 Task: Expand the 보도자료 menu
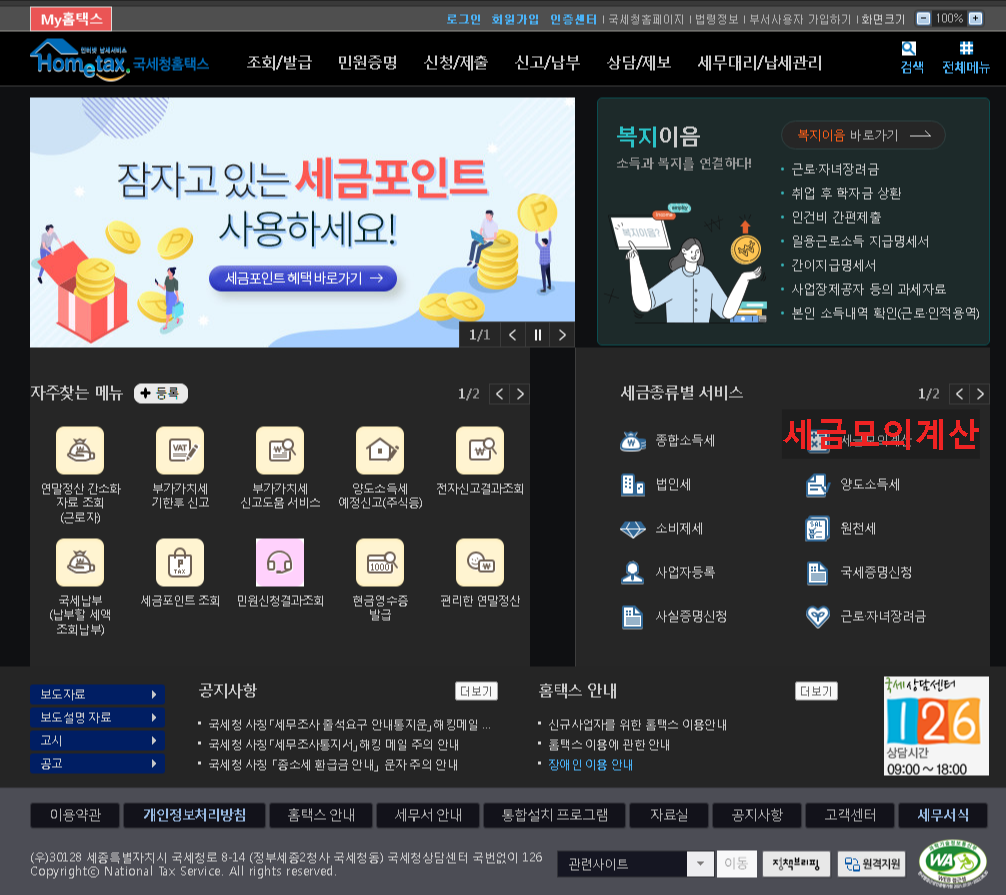coord(98,694)
